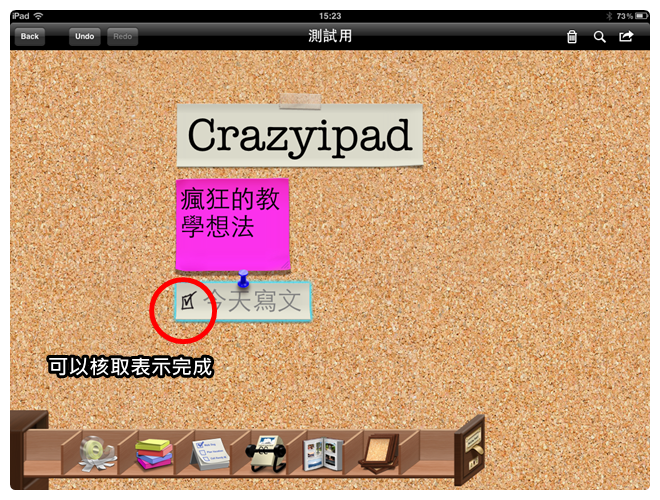Toggle the checkbox on the todo note

tap(188, 301)
